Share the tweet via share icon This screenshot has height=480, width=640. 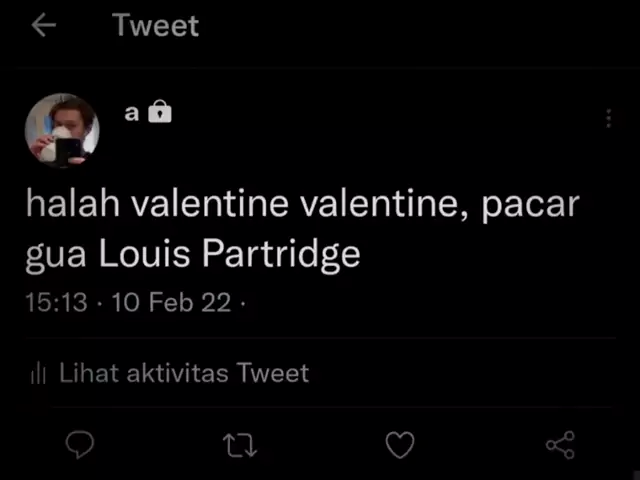[x=560, y=445]
